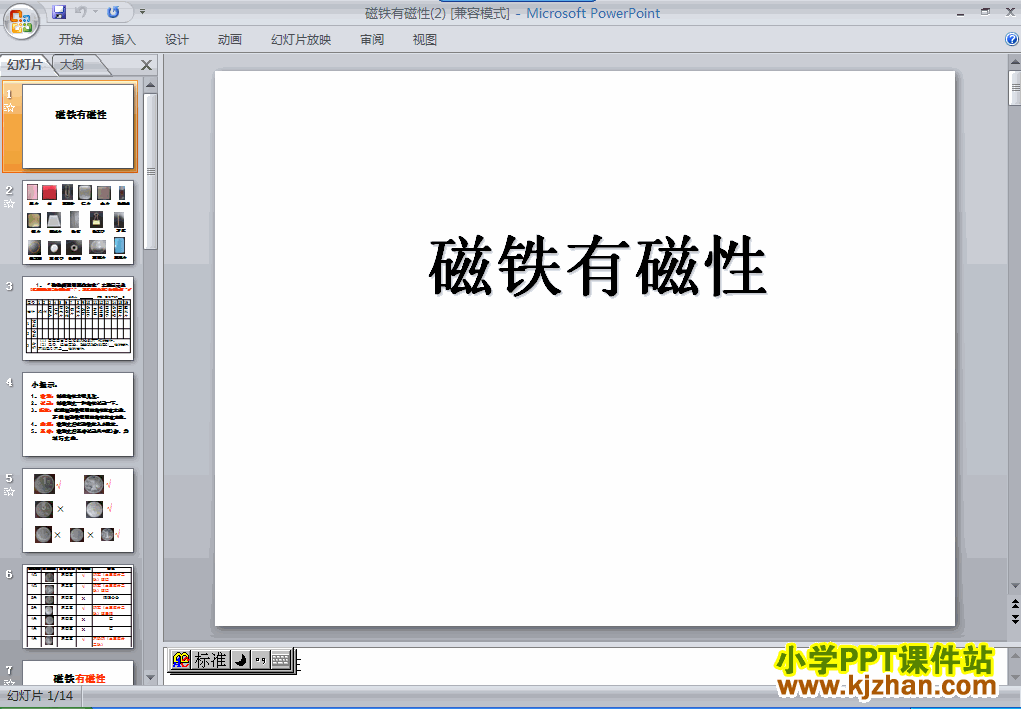Close the slide thumbnail pane
Screen dimensions: 1021x709
point(147,65)
